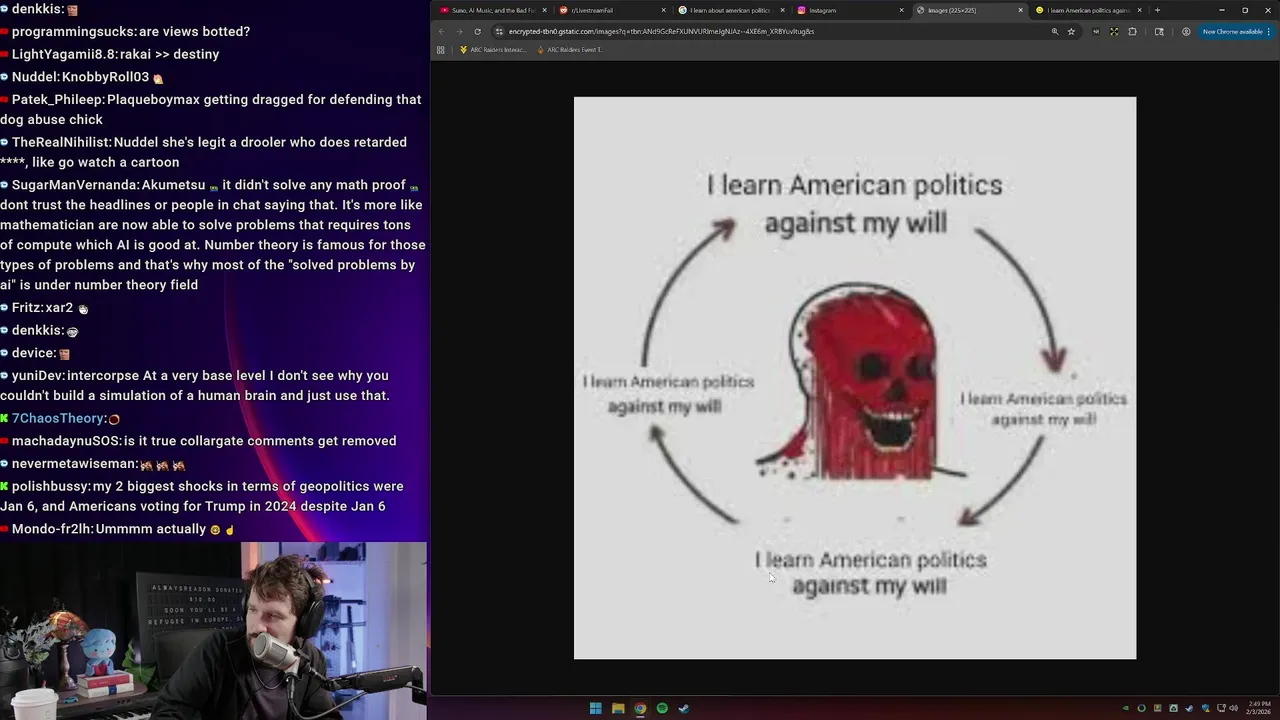Go forward in Chrome

click(x=459, y=31)
